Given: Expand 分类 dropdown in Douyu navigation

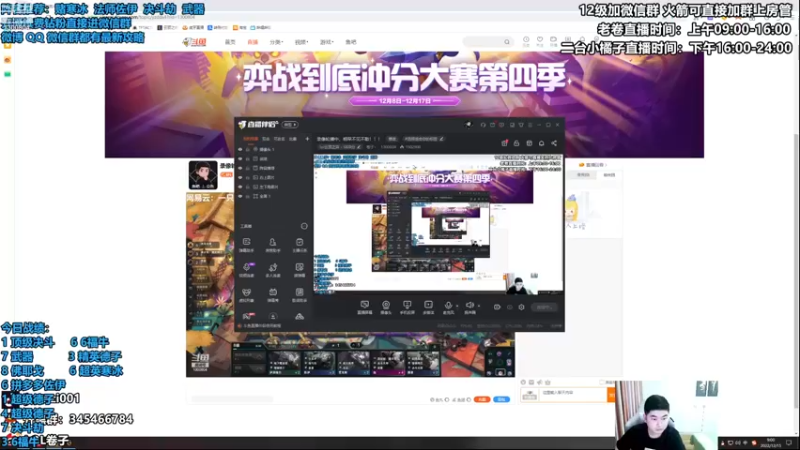Looking at the screenshot, I should [276, 42].
